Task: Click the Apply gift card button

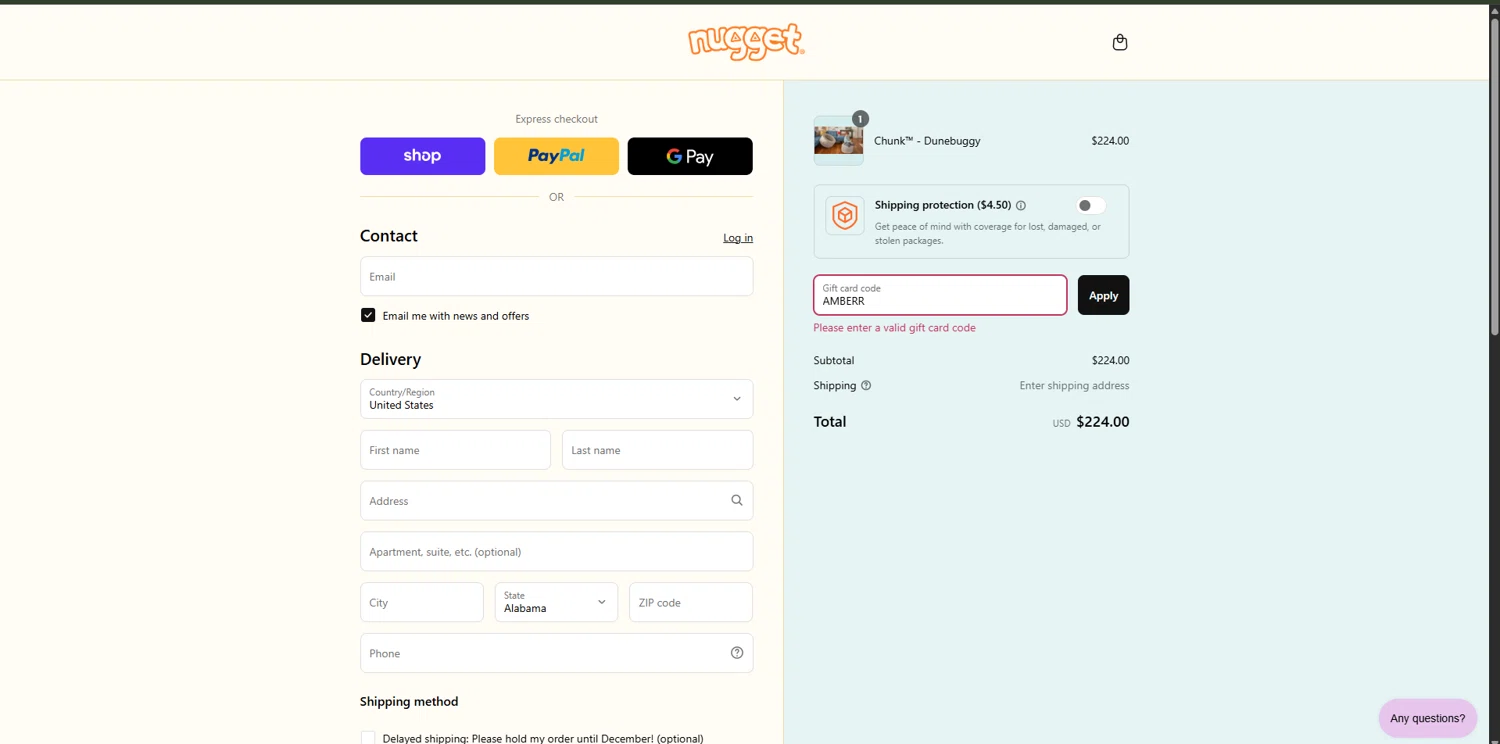Action: pos(1103,295)
